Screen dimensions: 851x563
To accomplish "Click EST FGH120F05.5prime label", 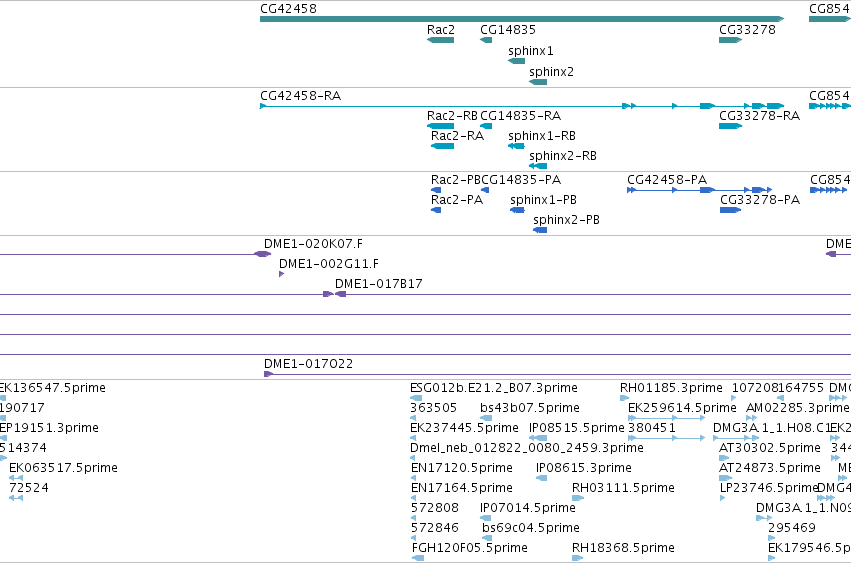I will [x=469, y=548].
